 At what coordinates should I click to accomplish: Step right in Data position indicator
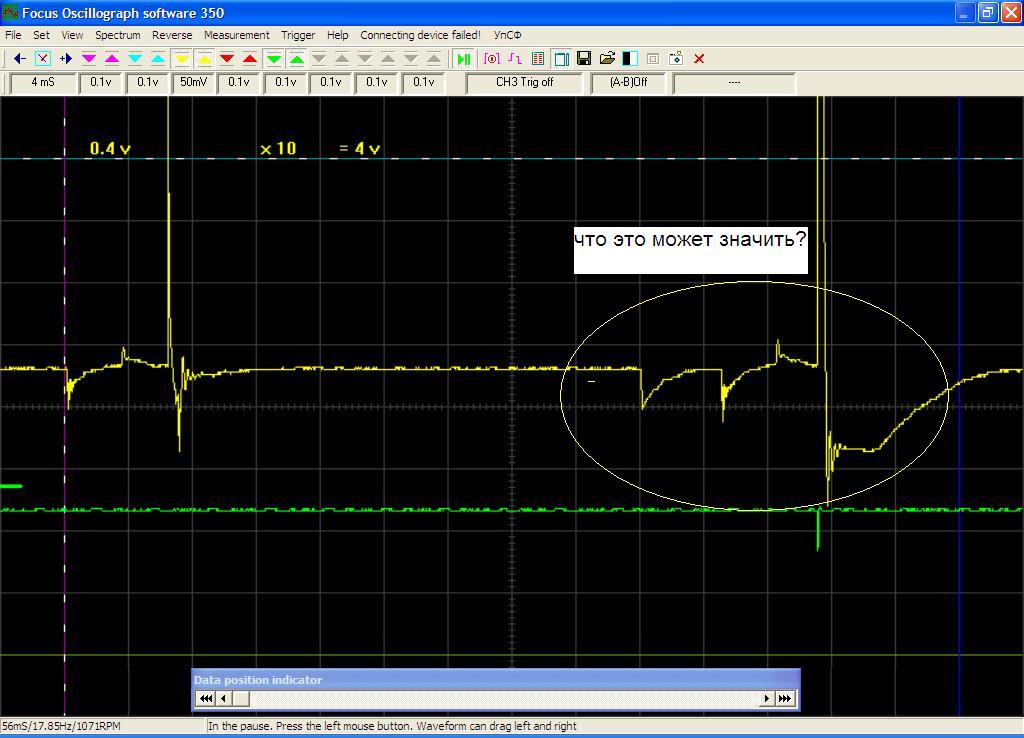(767, 699)
